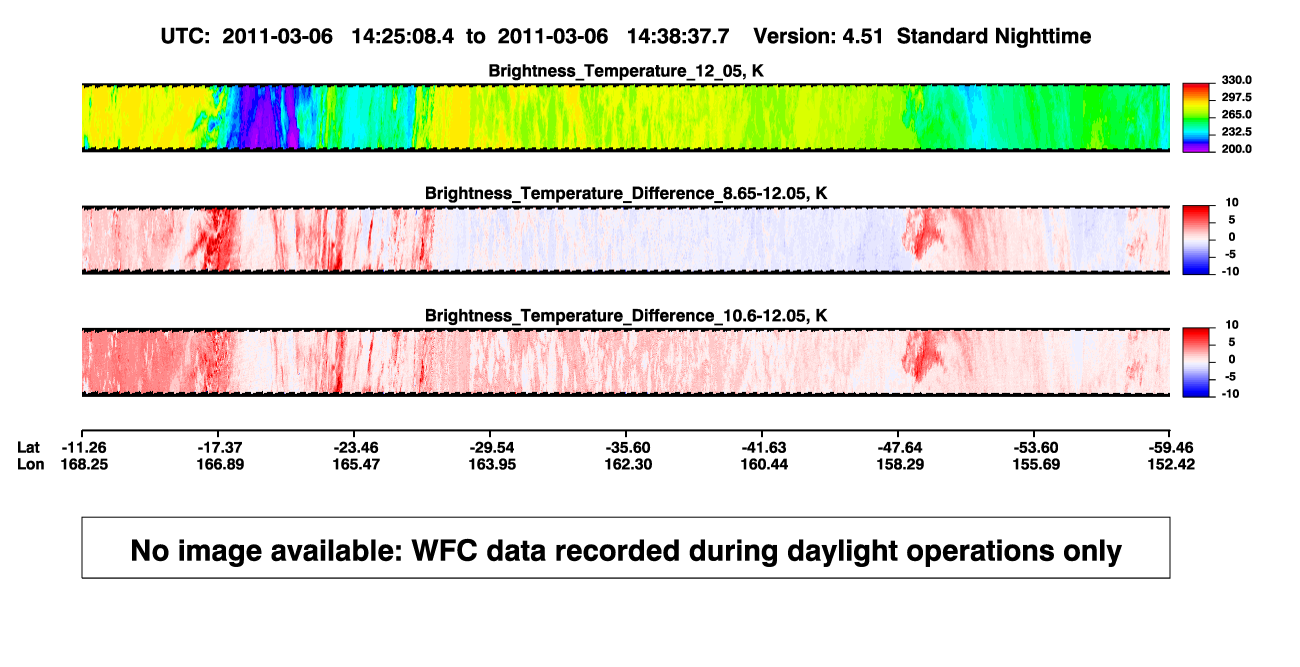This screenshot has width=1300, height=667.
Task: Click the Brightness_Temperature_Difference_8.65-12.05 image strip
Action: click(x=626, y=240)
